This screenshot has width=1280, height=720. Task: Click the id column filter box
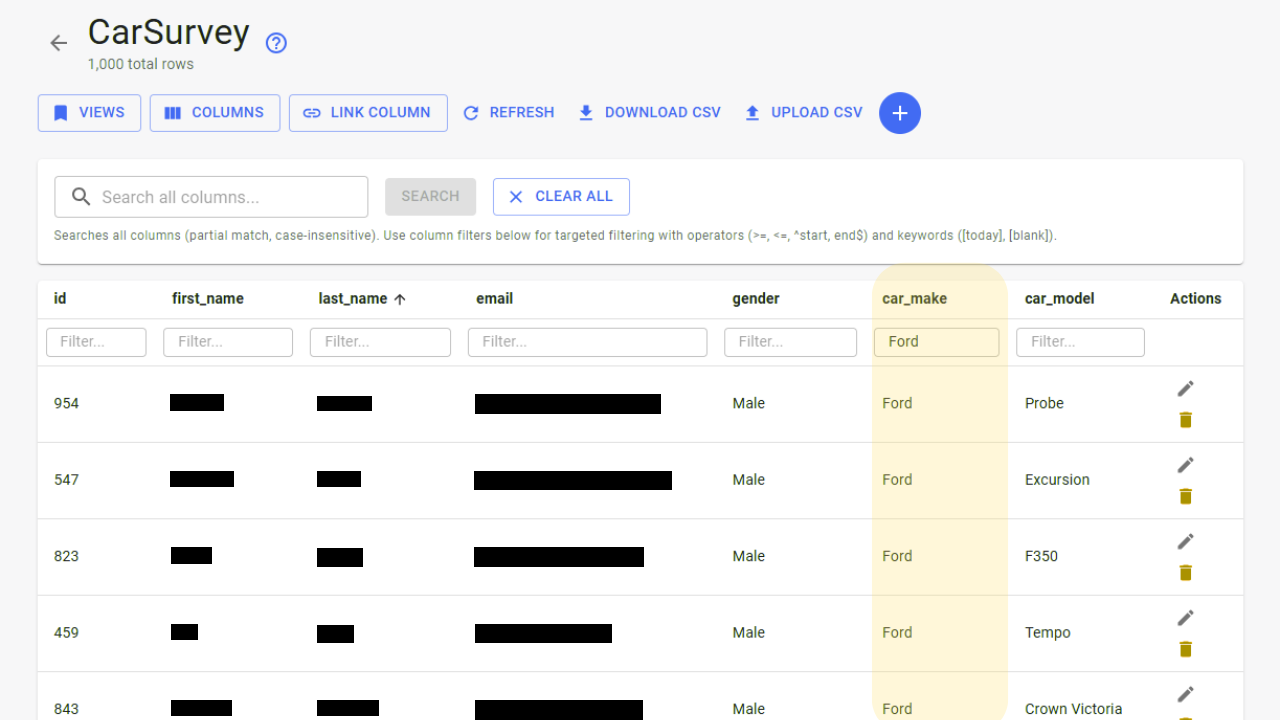(96, 342)
